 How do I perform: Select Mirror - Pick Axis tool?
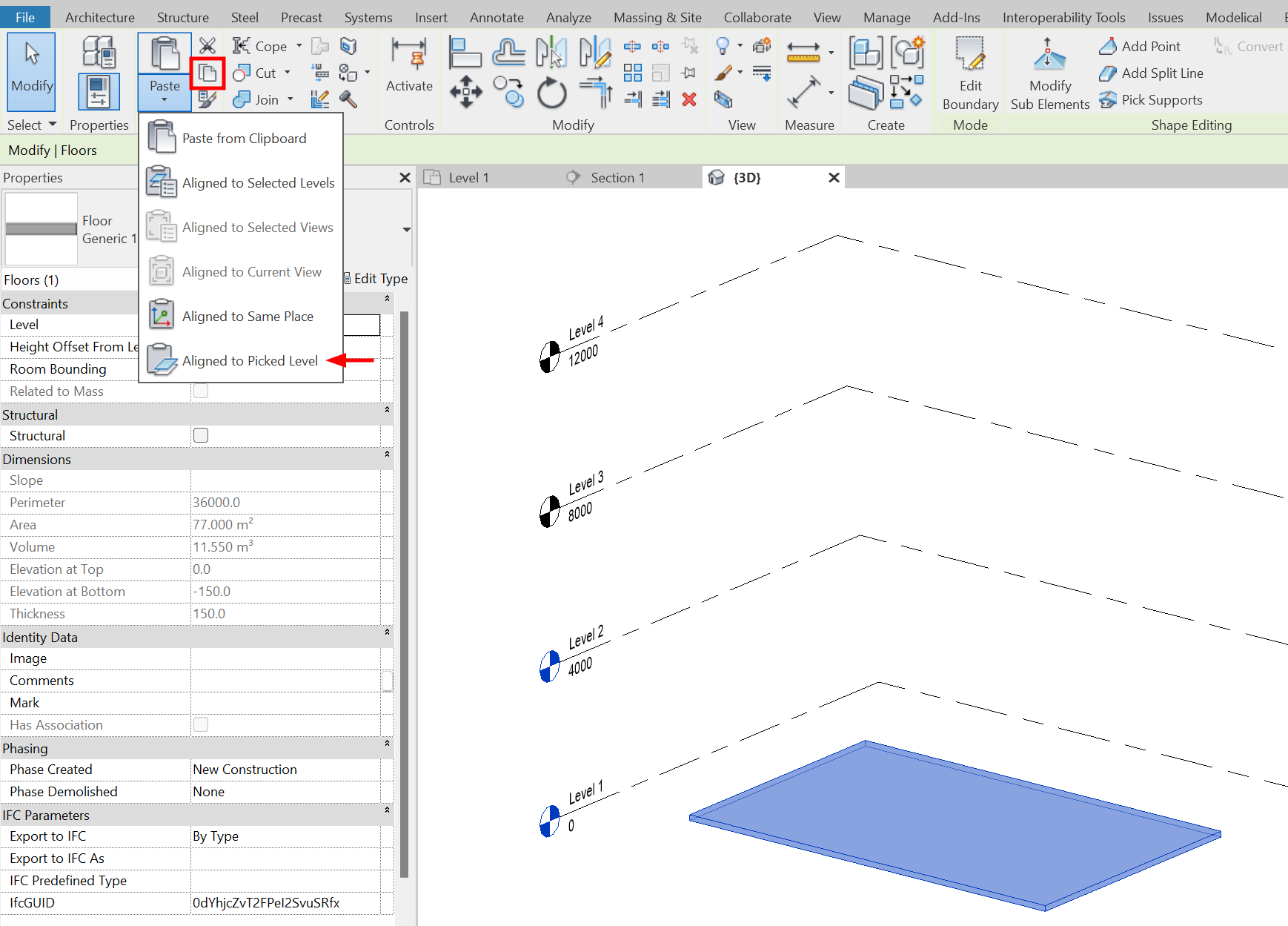coord(551,53)
